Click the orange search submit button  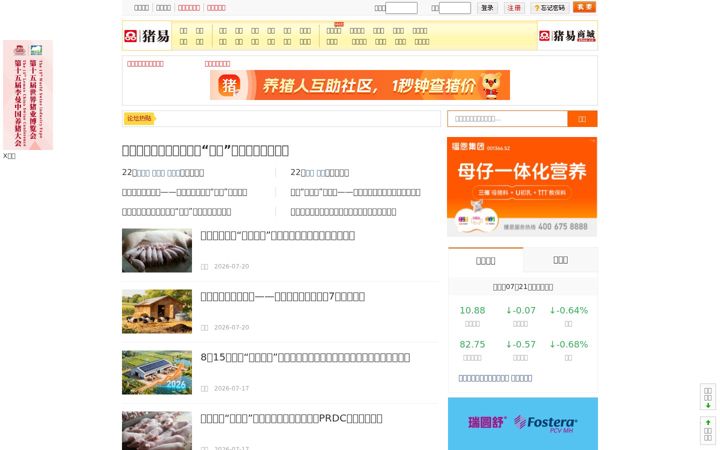coord(582,119)
